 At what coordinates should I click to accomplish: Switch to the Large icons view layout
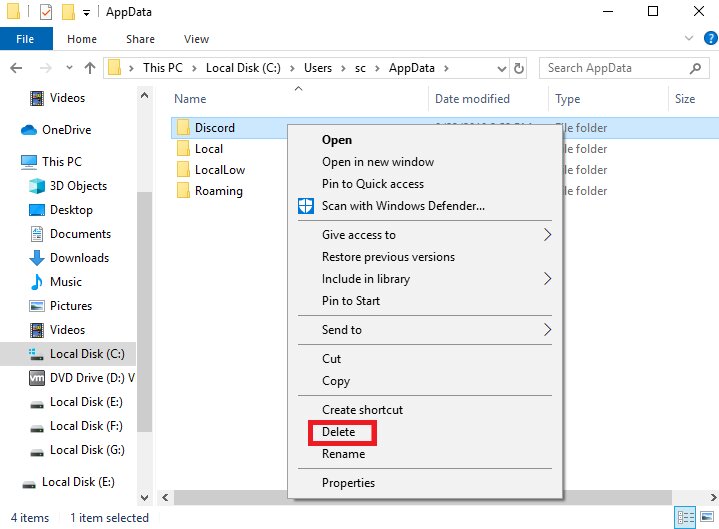click(x=707, y=517)
